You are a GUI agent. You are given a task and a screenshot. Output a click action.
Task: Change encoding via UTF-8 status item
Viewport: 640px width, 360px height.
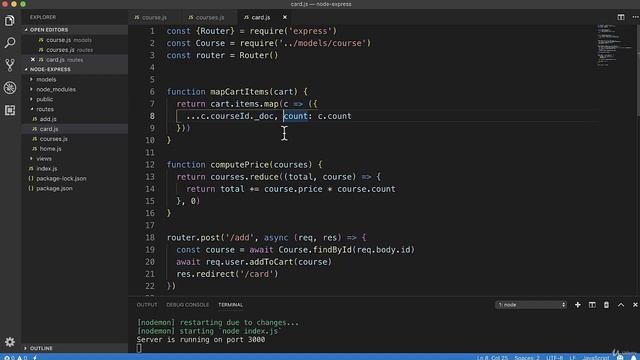(554, 358)
